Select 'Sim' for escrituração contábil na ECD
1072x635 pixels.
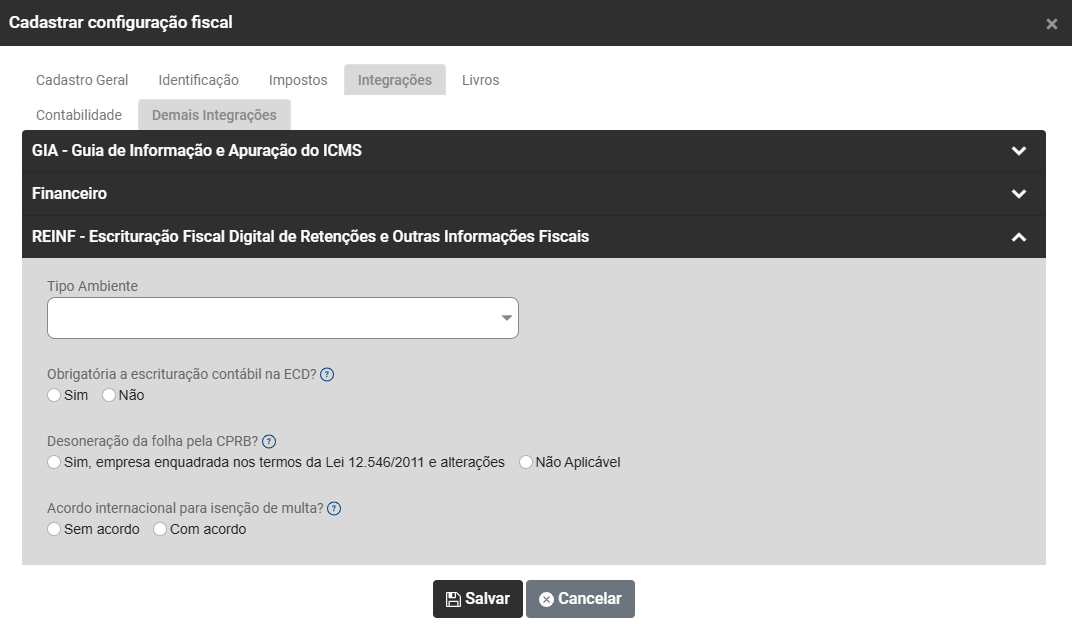[x=54, y=396]
